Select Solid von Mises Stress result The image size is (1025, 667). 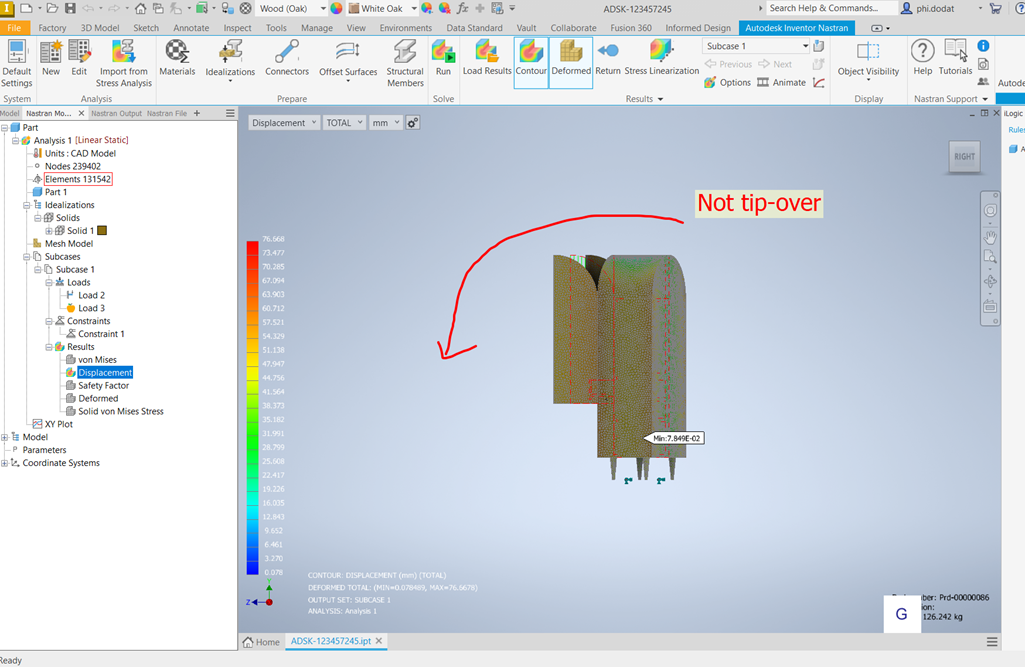click(121, 411)
